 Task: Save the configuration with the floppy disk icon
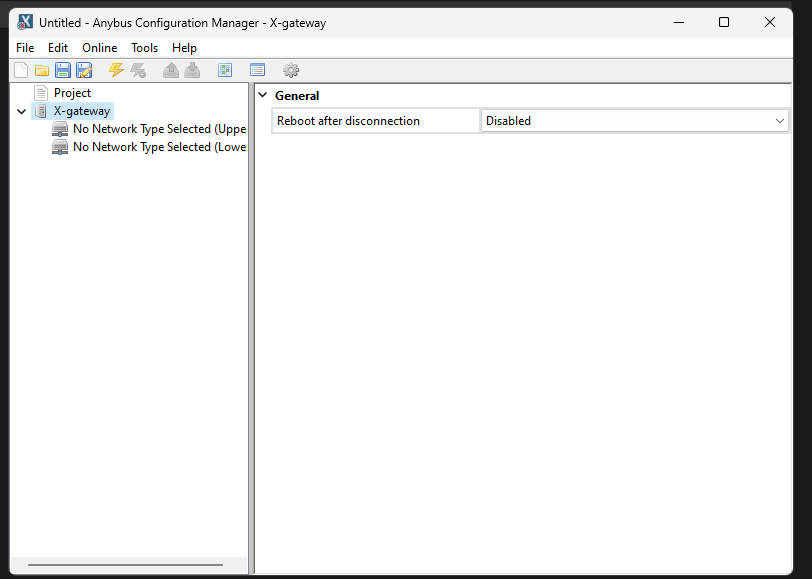coord(63,70)
